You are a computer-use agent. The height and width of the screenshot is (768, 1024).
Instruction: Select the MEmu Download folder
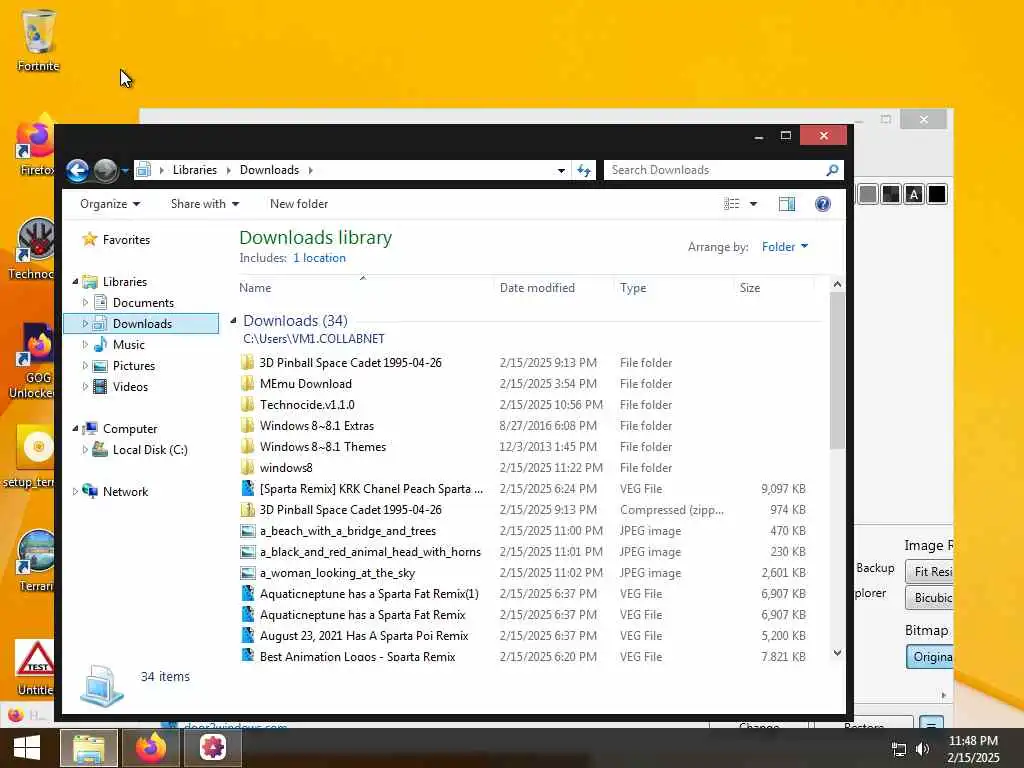click(x=306, y=383)
